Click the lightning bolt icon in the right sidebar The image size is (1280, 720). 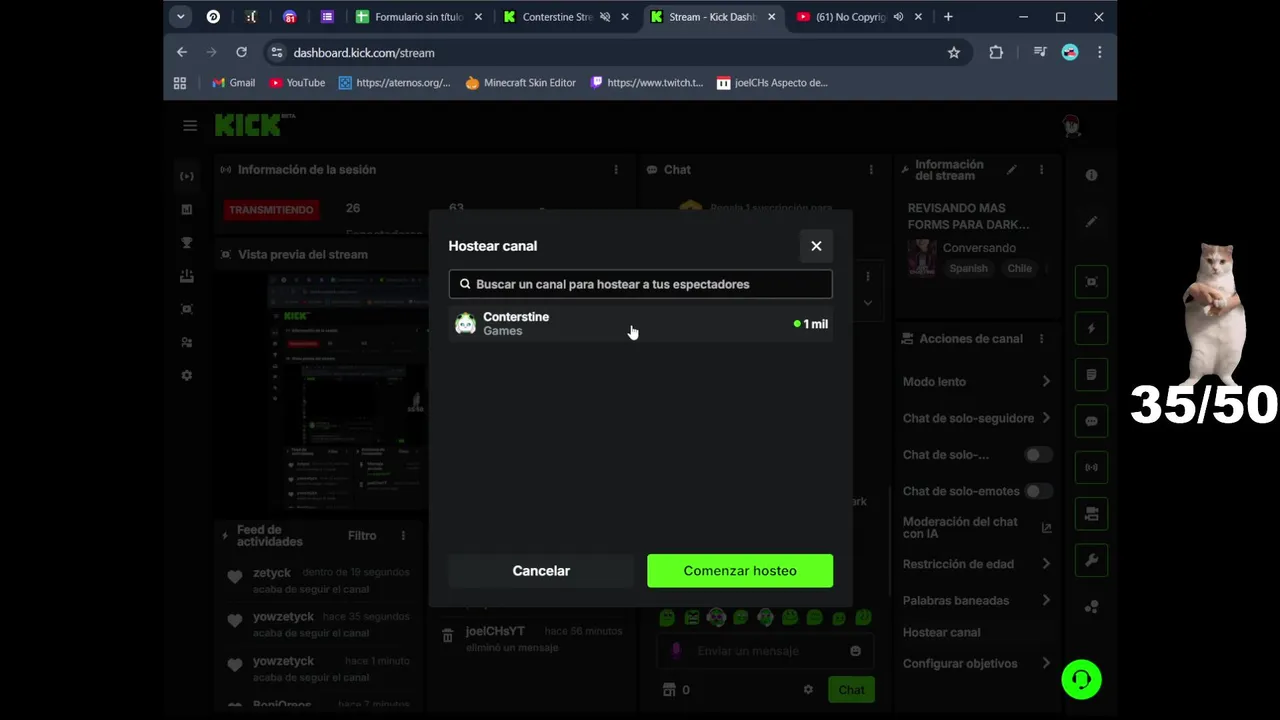1091,328
